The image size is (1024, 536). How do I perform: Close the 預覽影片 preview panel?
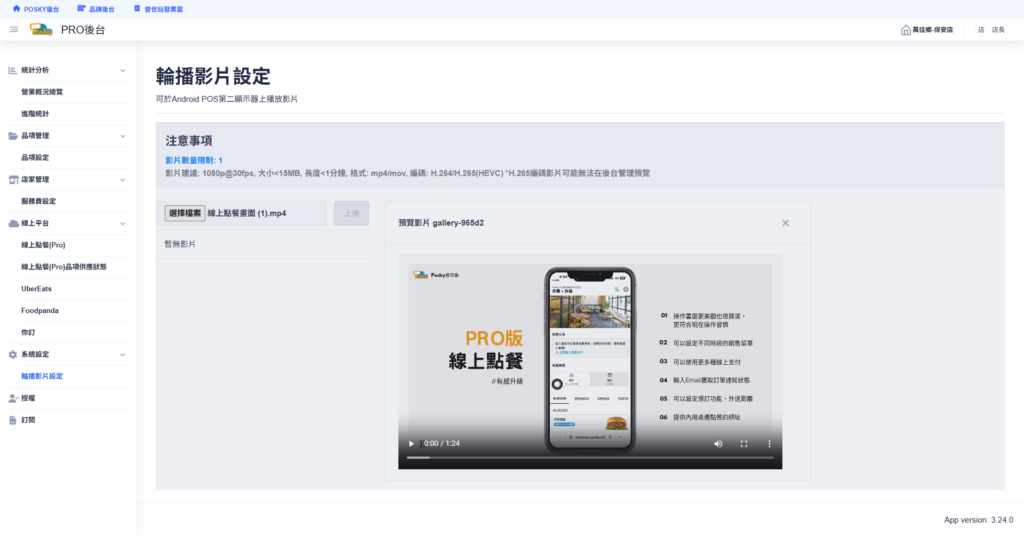click(x=785, y=223)
